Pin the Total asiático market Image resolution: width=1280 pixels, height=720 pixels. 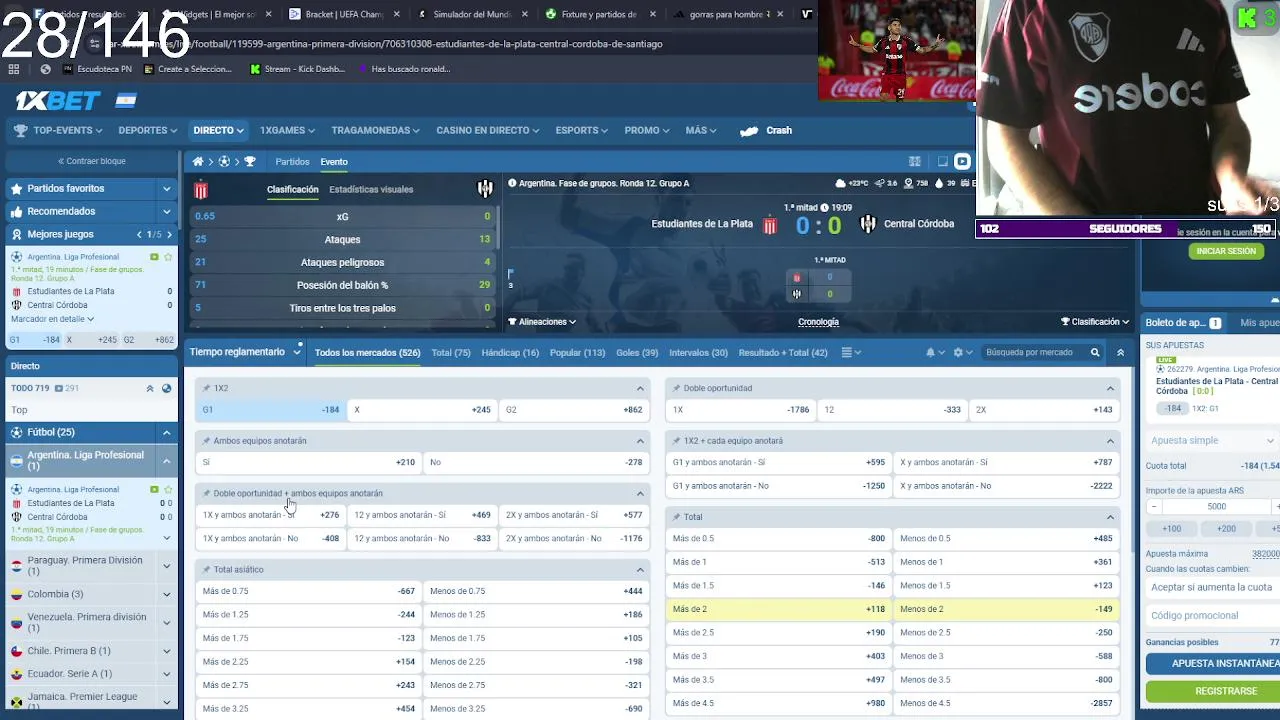click(x=206, y=570)
